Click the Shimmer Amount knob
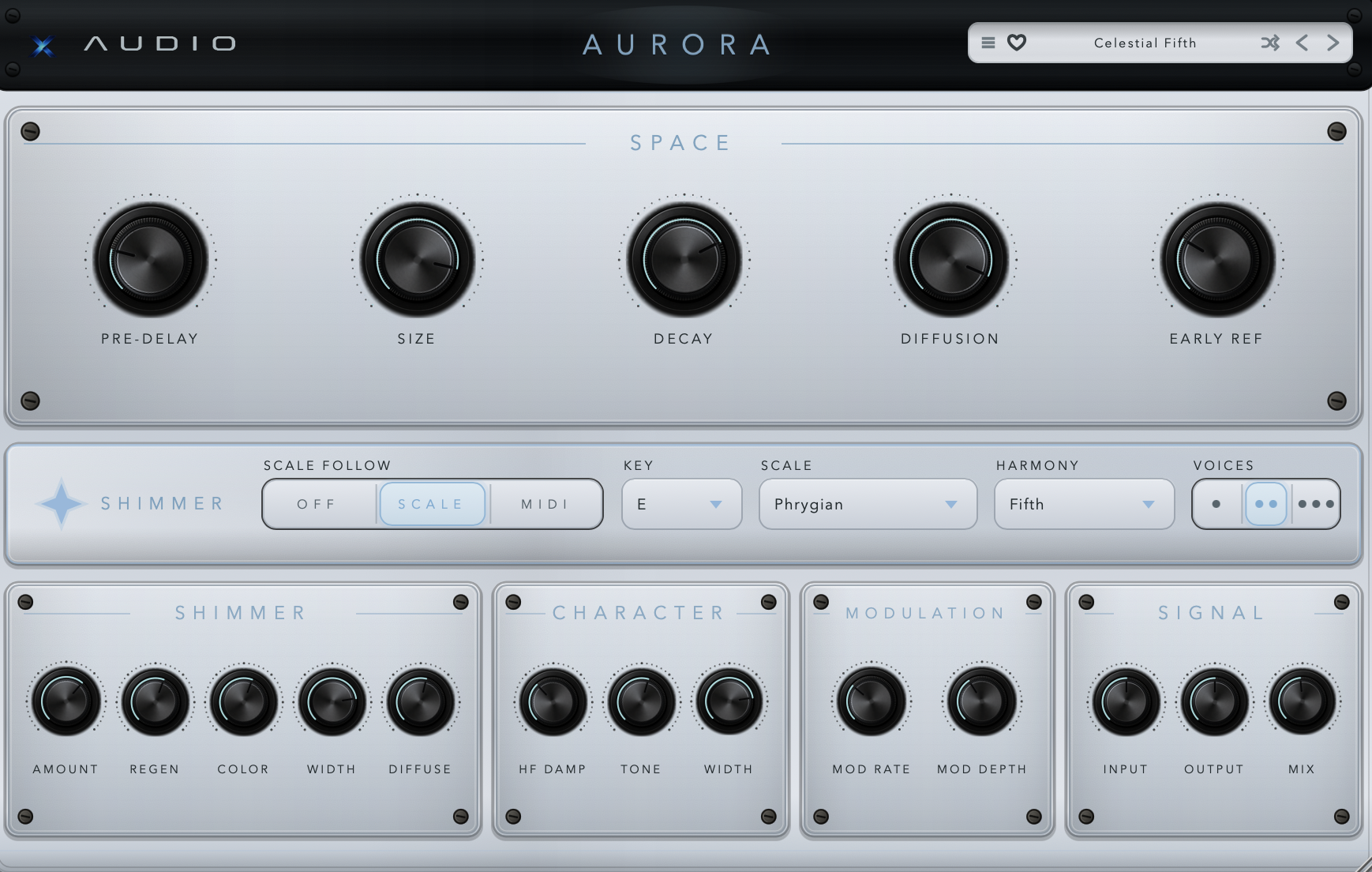Screen dimensions: 1372x872 pos(66,701)
